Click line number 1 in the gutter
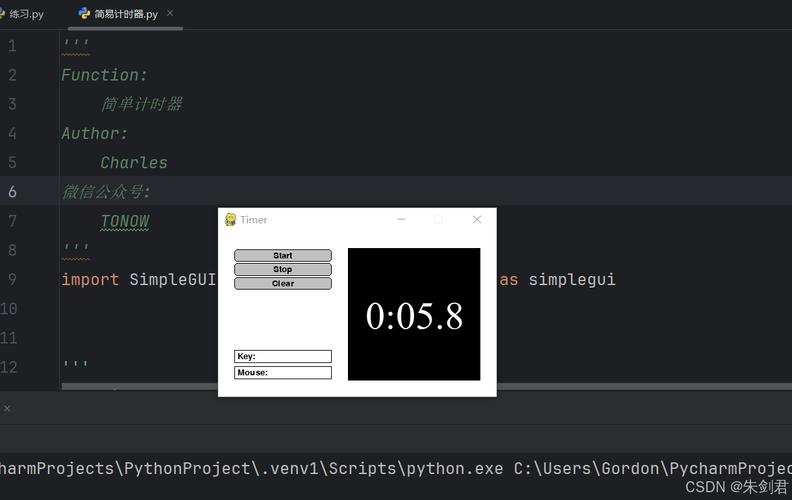 [x=12, y=46]
